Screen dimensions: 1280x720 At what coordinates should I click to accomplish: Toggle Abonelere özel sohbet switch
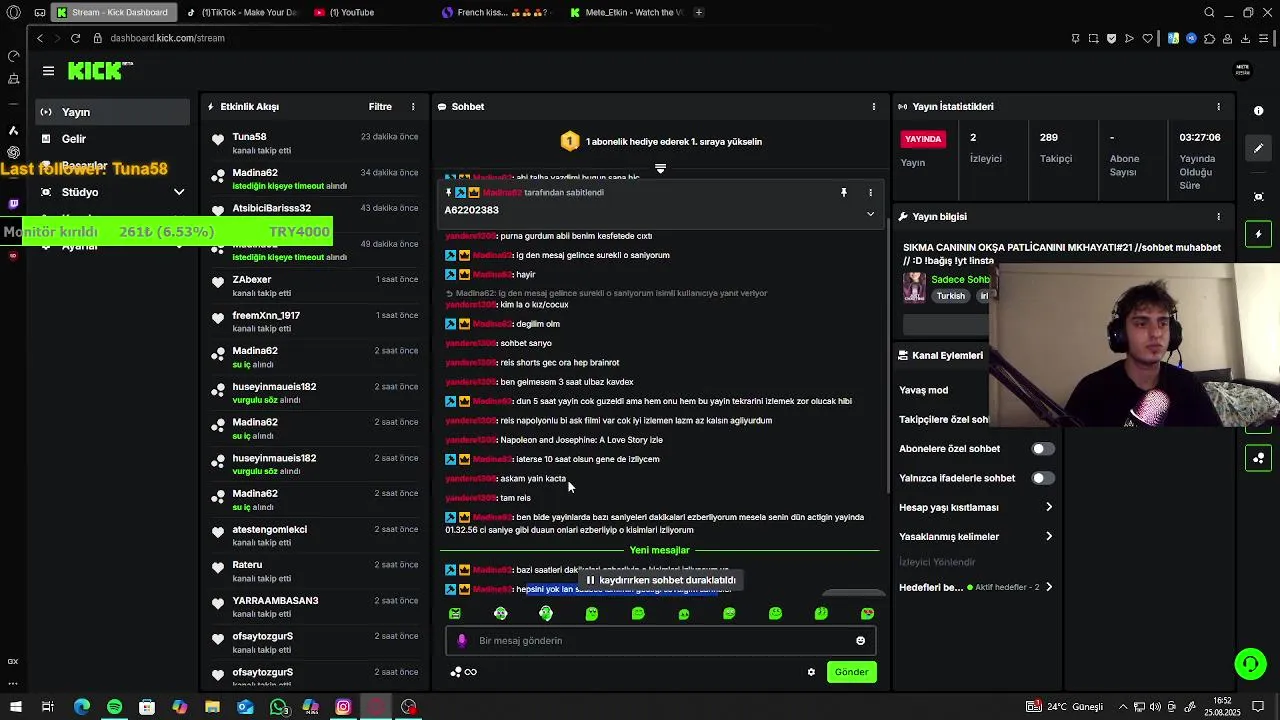[1042, 449]
